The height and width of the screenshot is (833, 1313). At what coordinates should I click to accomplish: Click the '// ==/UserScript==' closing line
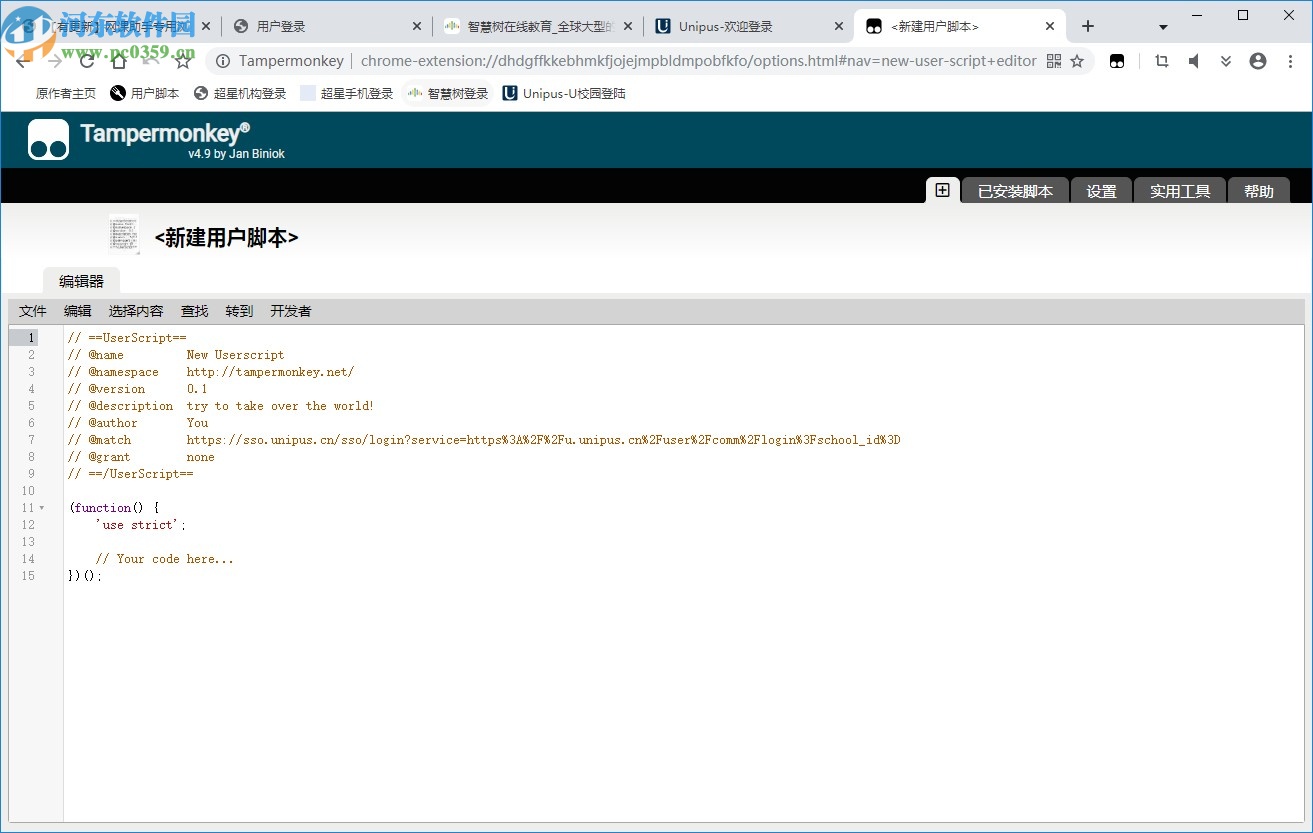(x=131, y=474)
